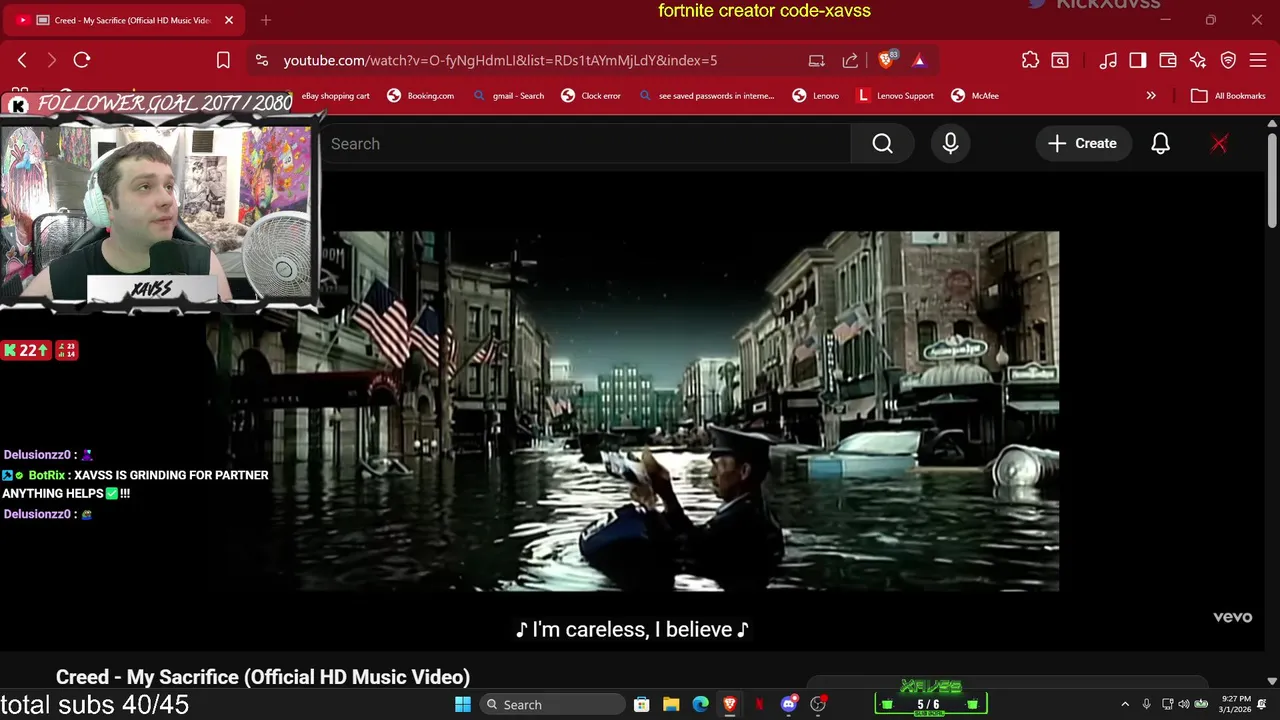Click the install app icon in address bar
The height and width of the screenshot is (720, 1280).
pos(817,60)
